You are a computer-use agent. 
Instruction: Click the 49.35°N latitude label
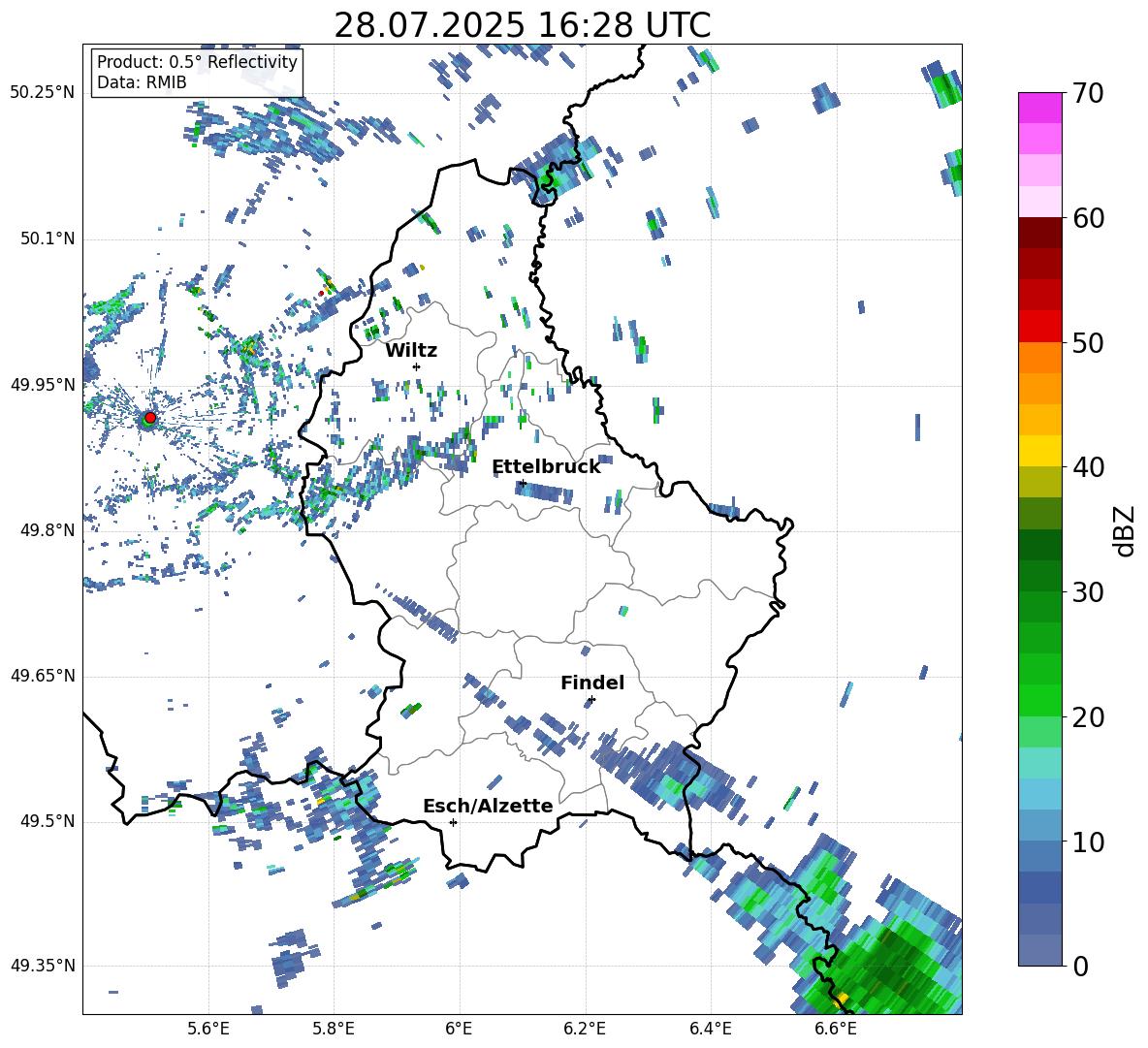[x=43, y=966]
